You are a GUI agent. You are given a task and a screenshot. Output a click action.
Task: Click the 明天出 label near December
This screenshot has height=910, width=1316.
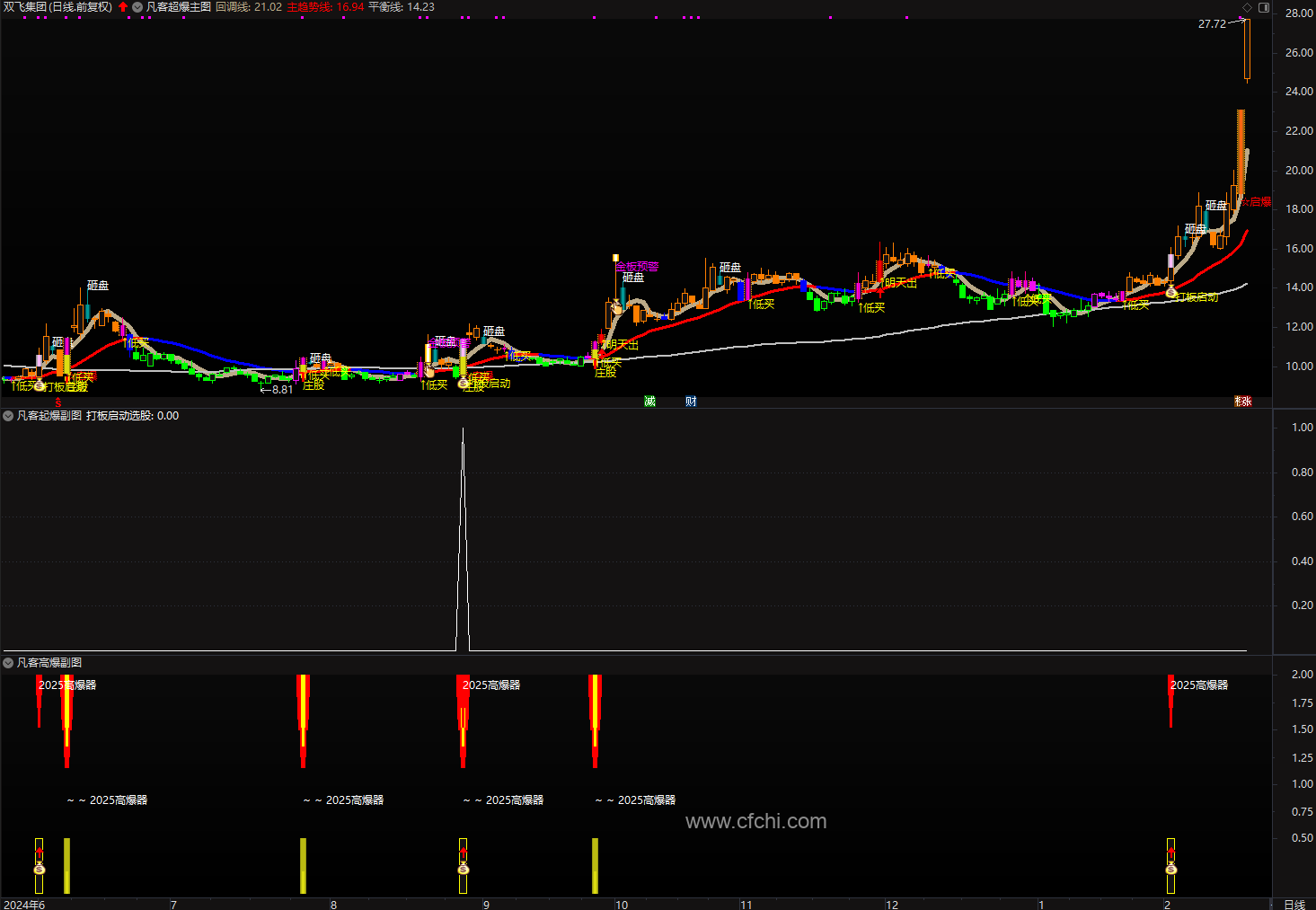[x=900, y=283]
